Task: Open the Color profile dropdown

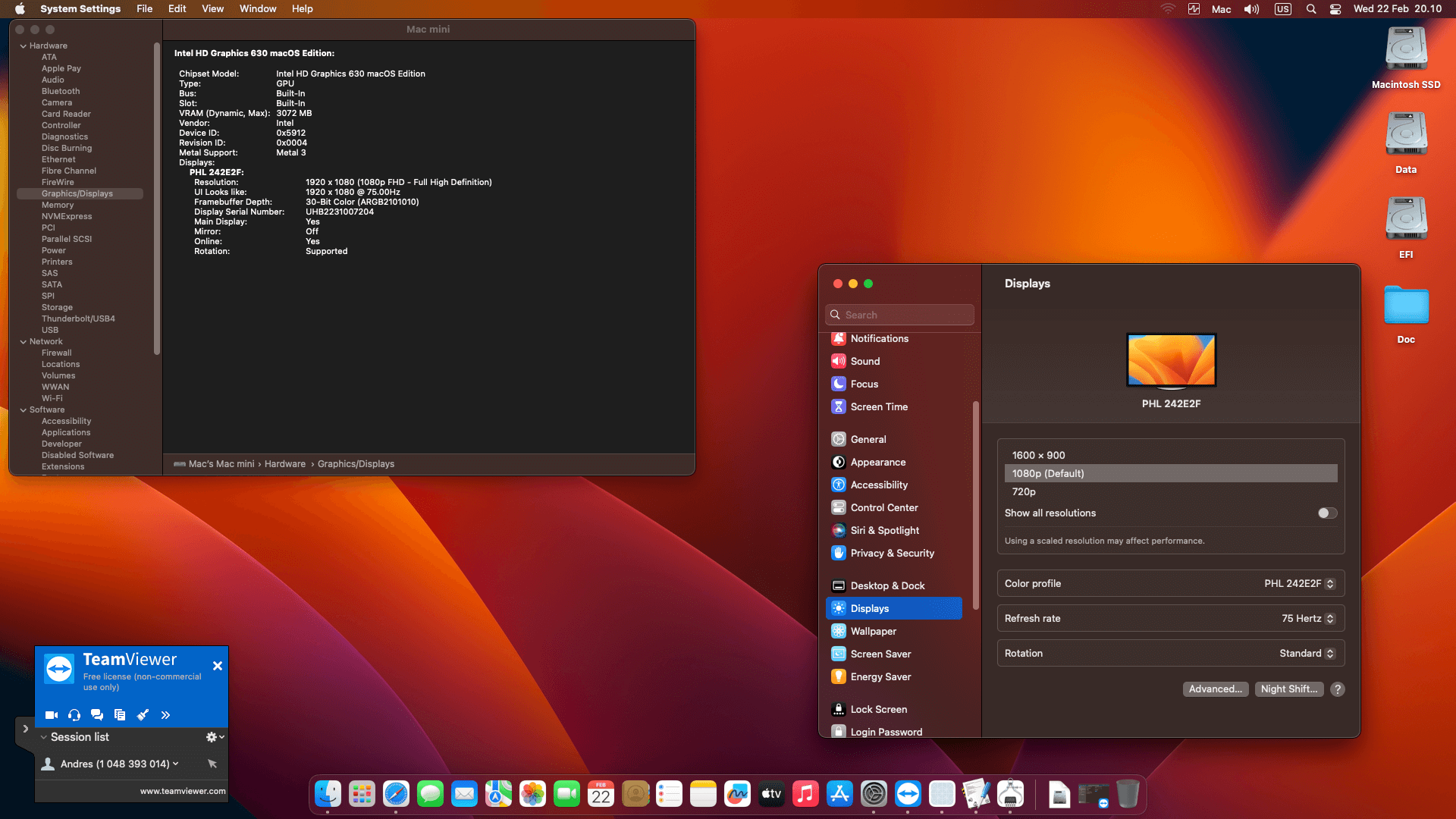Action: point(1300,584)
